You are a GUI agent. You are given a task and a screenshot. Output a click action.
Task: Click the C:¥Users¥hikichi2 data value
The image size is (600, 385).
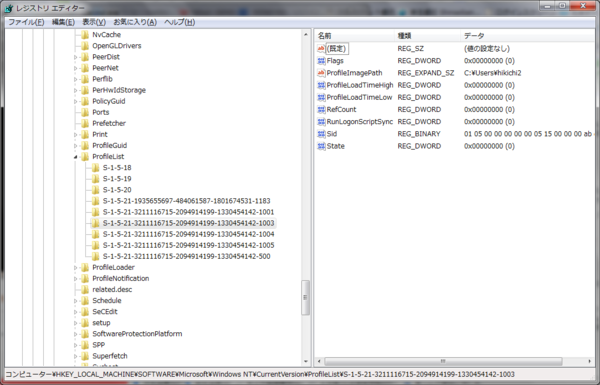(x=492, y=73)
